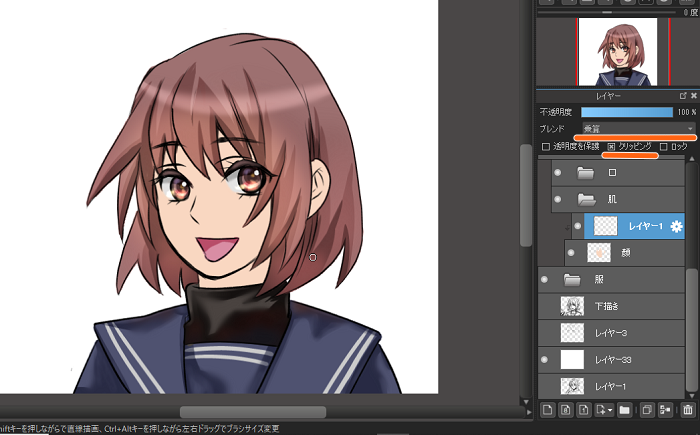Hide the selected レイヤー1 clipping layer
Image resolution: width=700 pixels, height=435 pixels.
tap(578, 226)
